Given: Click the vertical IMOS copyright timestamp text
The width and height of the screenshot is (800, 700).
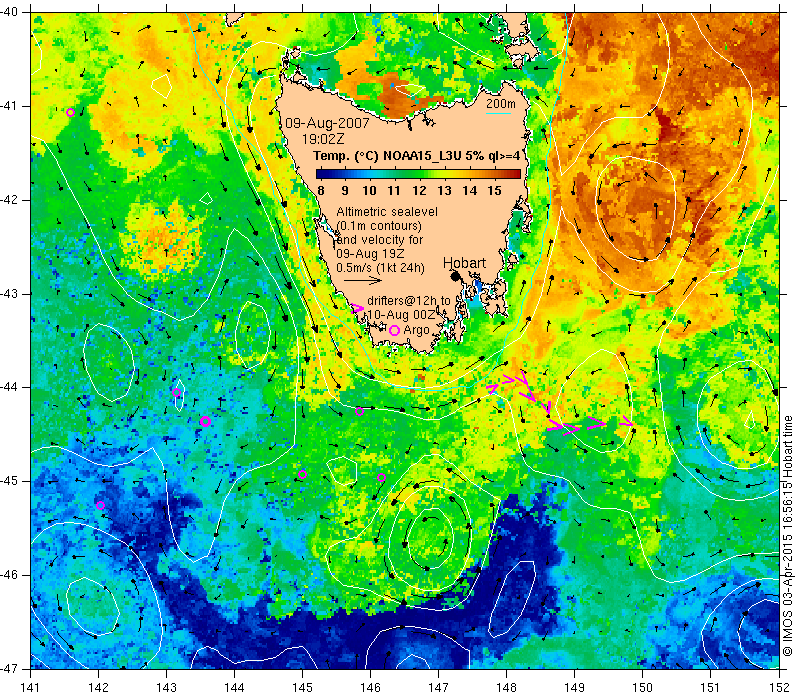Looking at the screenshot, I should point(788,536).
